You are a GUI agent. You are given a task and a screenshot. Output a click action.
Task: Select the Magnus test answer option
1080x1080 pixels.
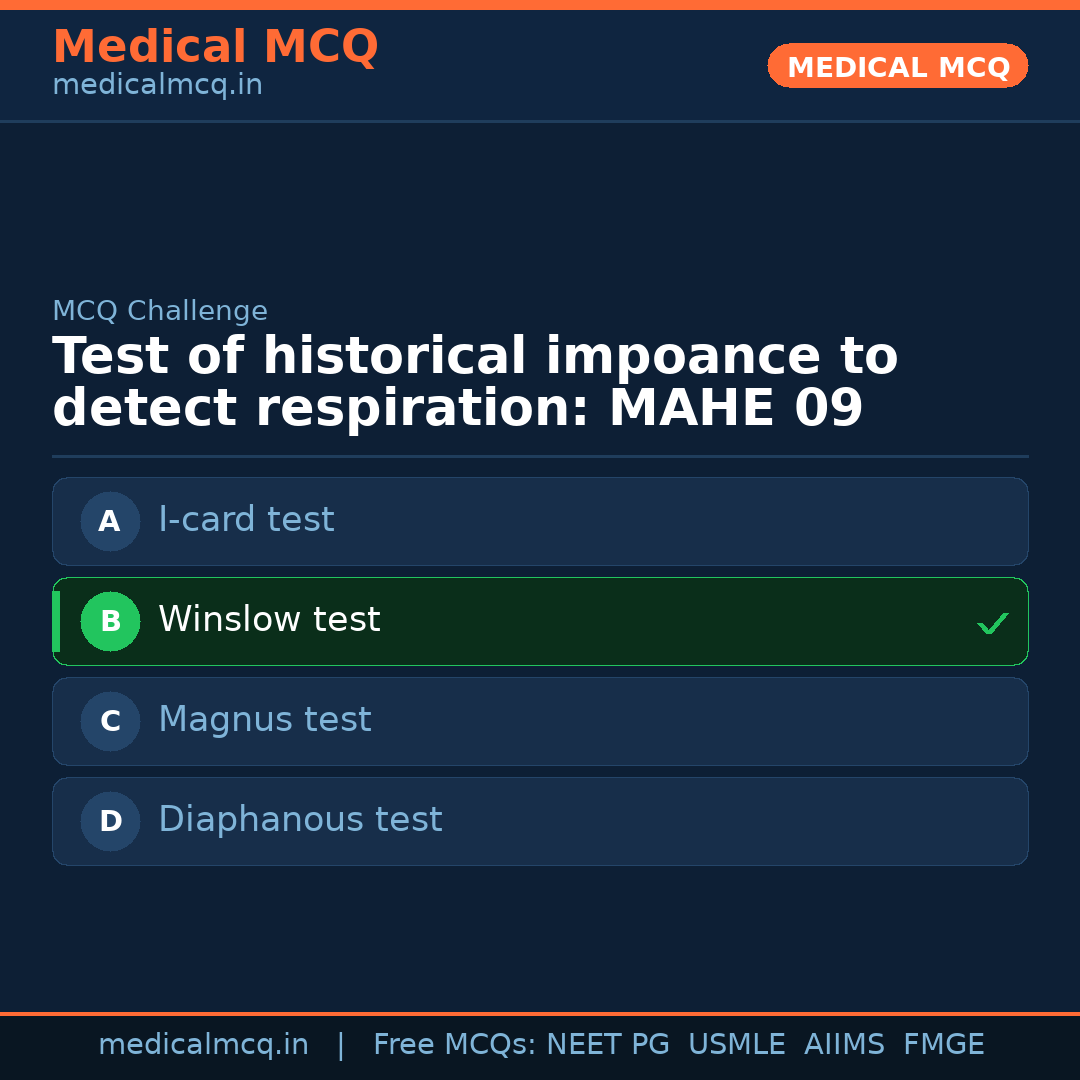(x=540, y=721)
